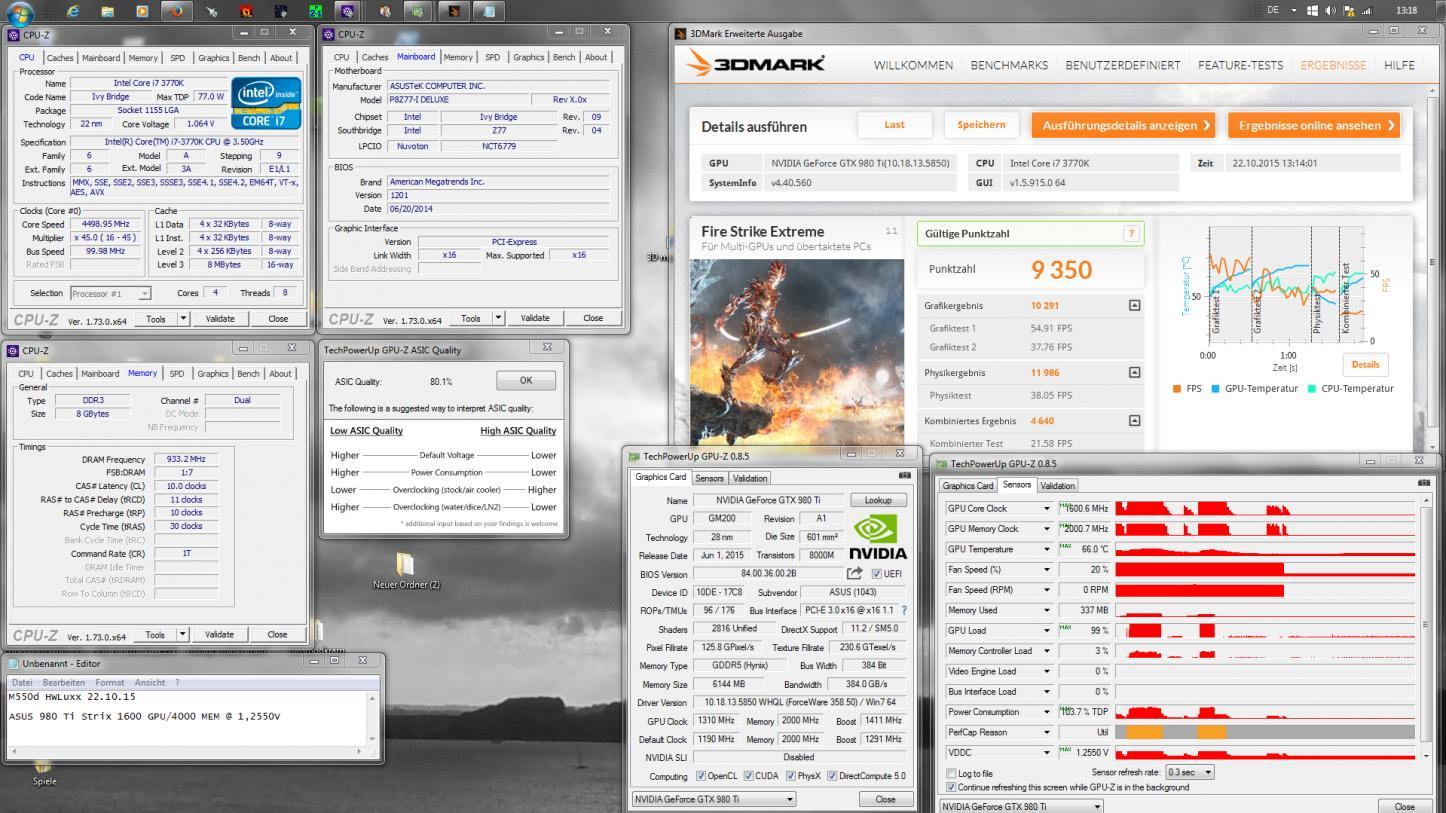Open Windows Explorer folder taskbar icon
Viewport: 1446px width, 813px height.
[x=108, y=11]
